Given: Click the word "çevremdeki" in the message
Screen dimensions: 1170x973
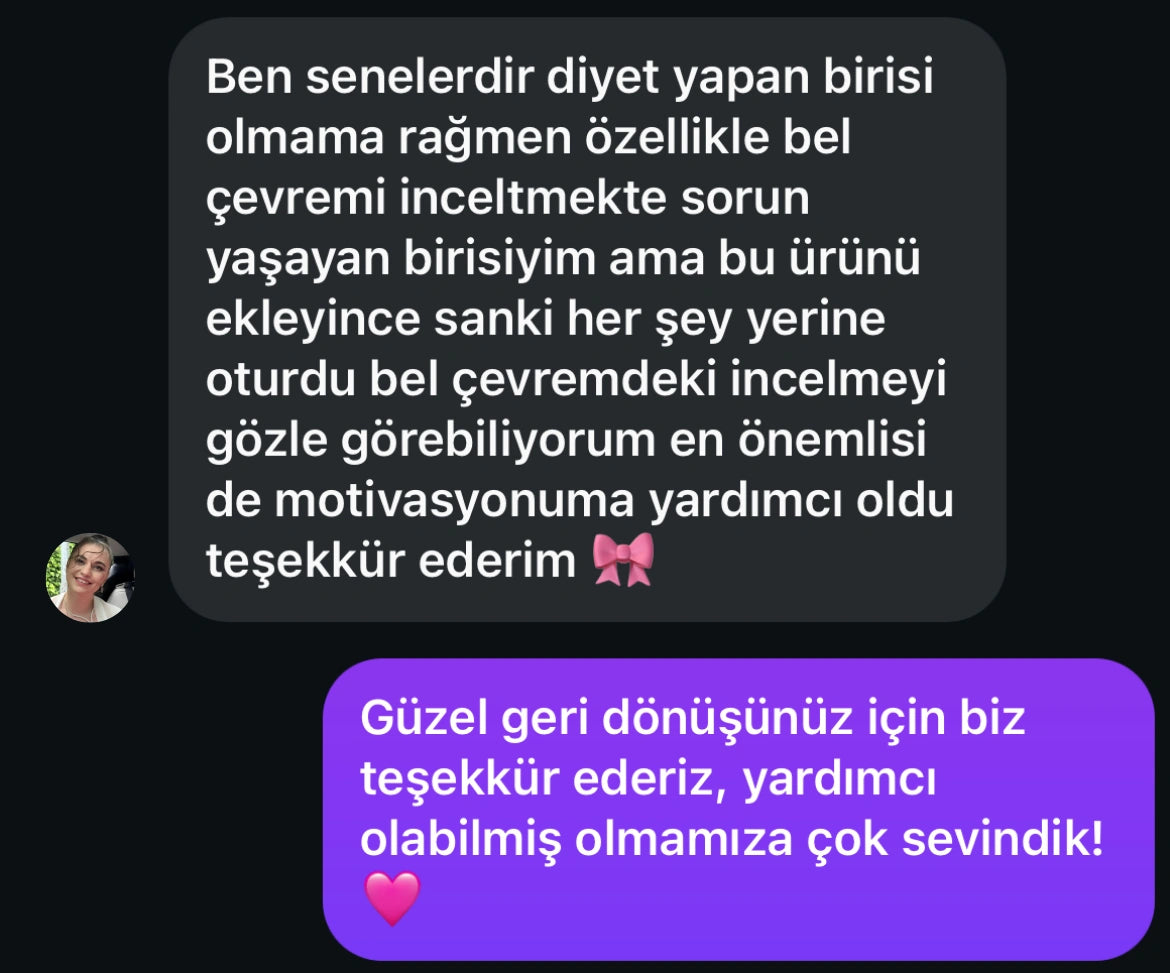Looking at the screenshot, I should click(585, 379).
